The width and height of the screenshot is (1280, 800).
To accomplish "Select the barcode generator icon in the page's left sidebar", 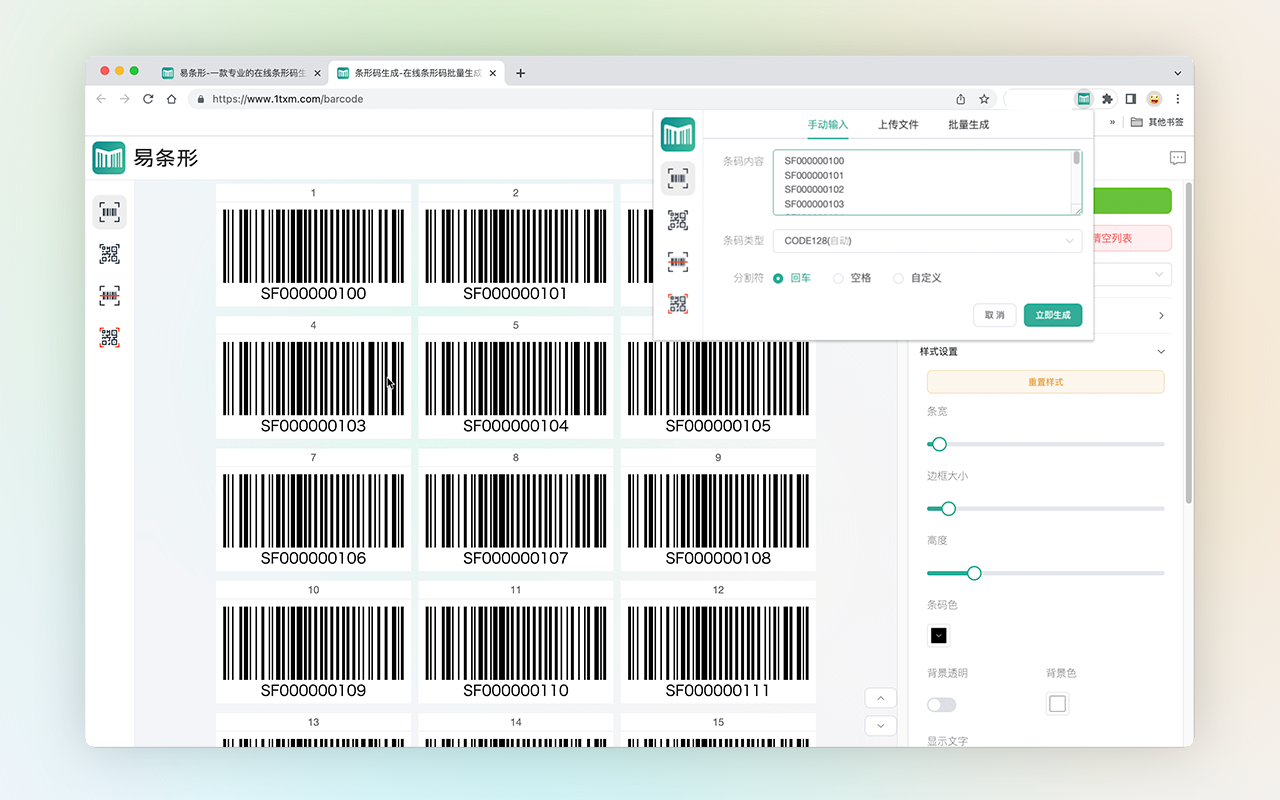I will [x=109, y=212].
